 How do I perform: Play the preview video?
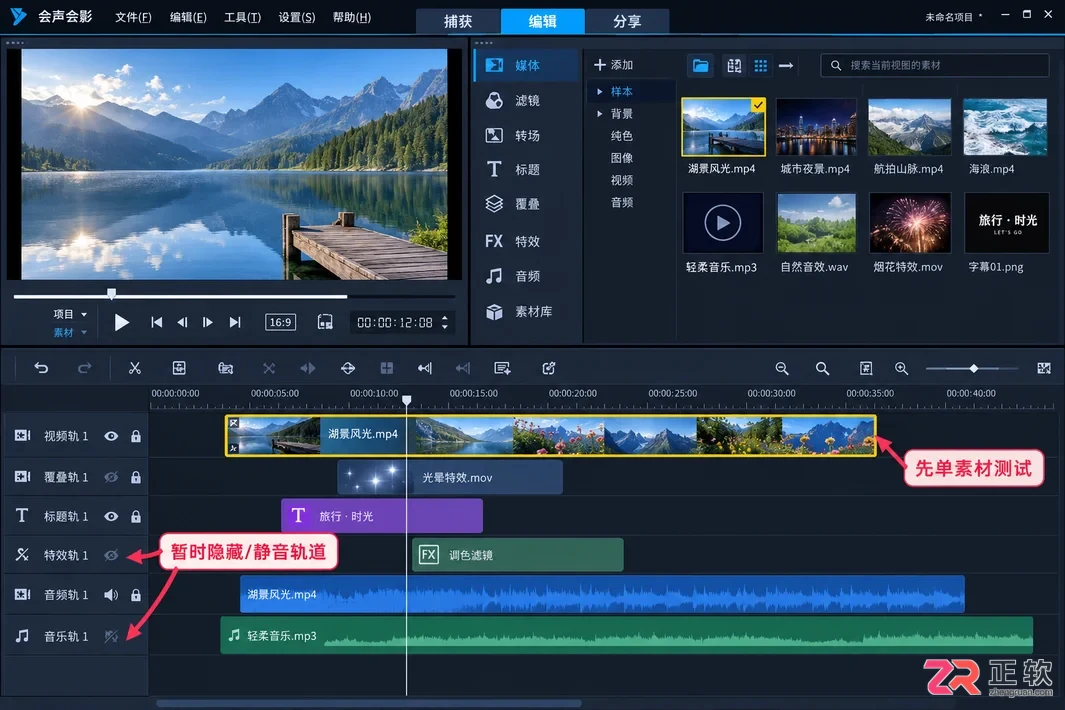click(122, 322)
